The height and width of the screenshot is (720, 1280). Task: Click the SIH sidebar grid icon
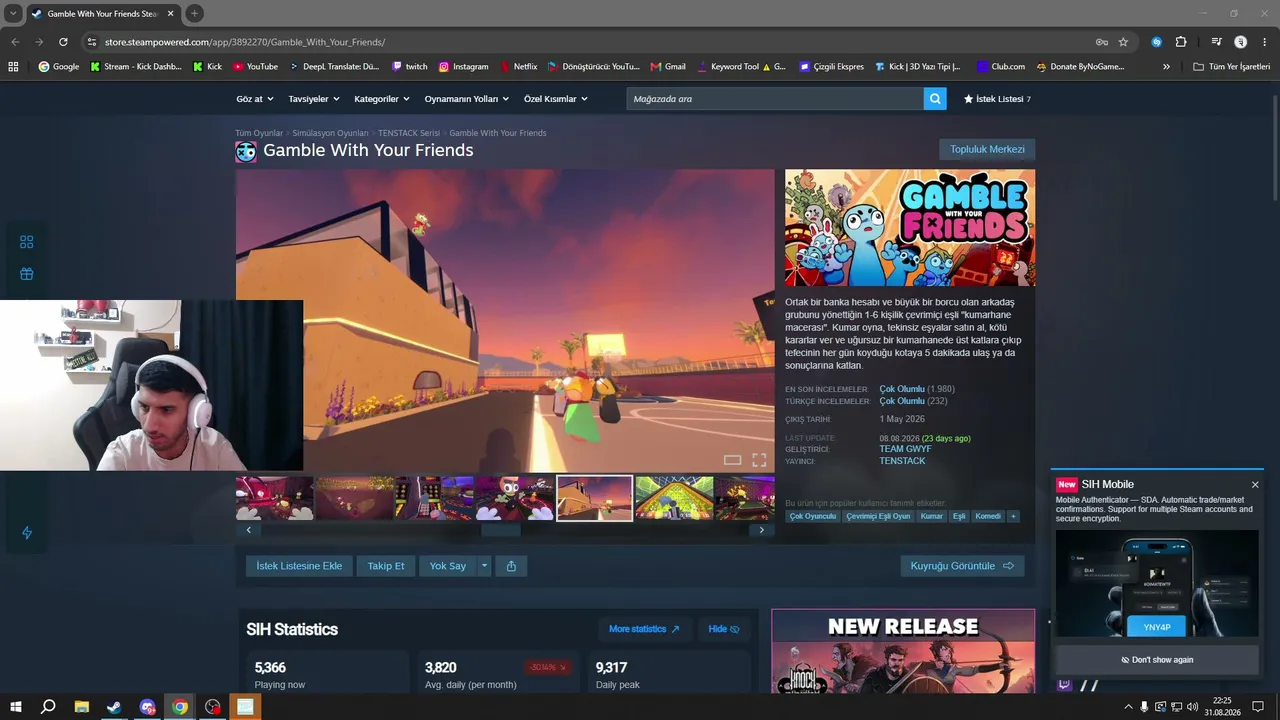click(27, 242)
